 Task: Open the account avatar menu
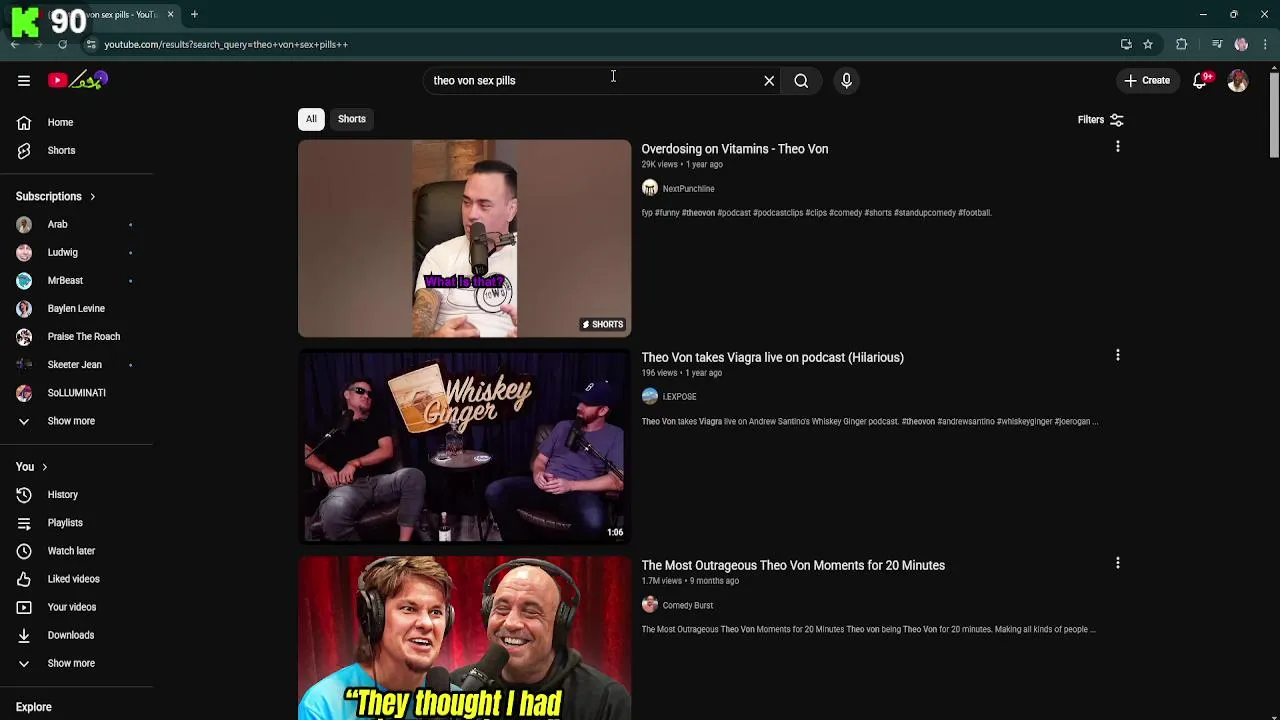1238,81
